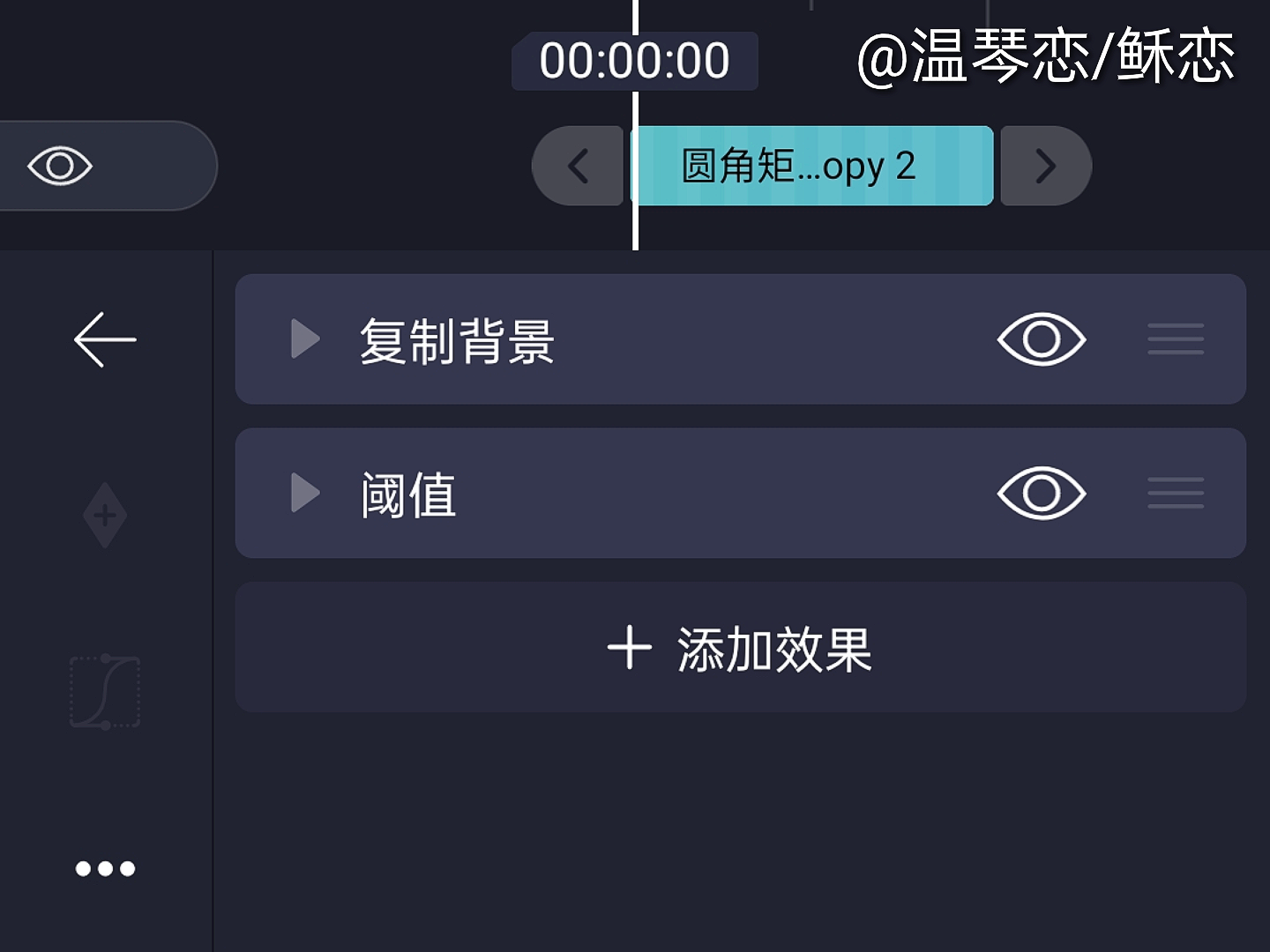Open the easing curve graph editor
The height and width of the screenshot is (952, 1270).
pos(105,692)
